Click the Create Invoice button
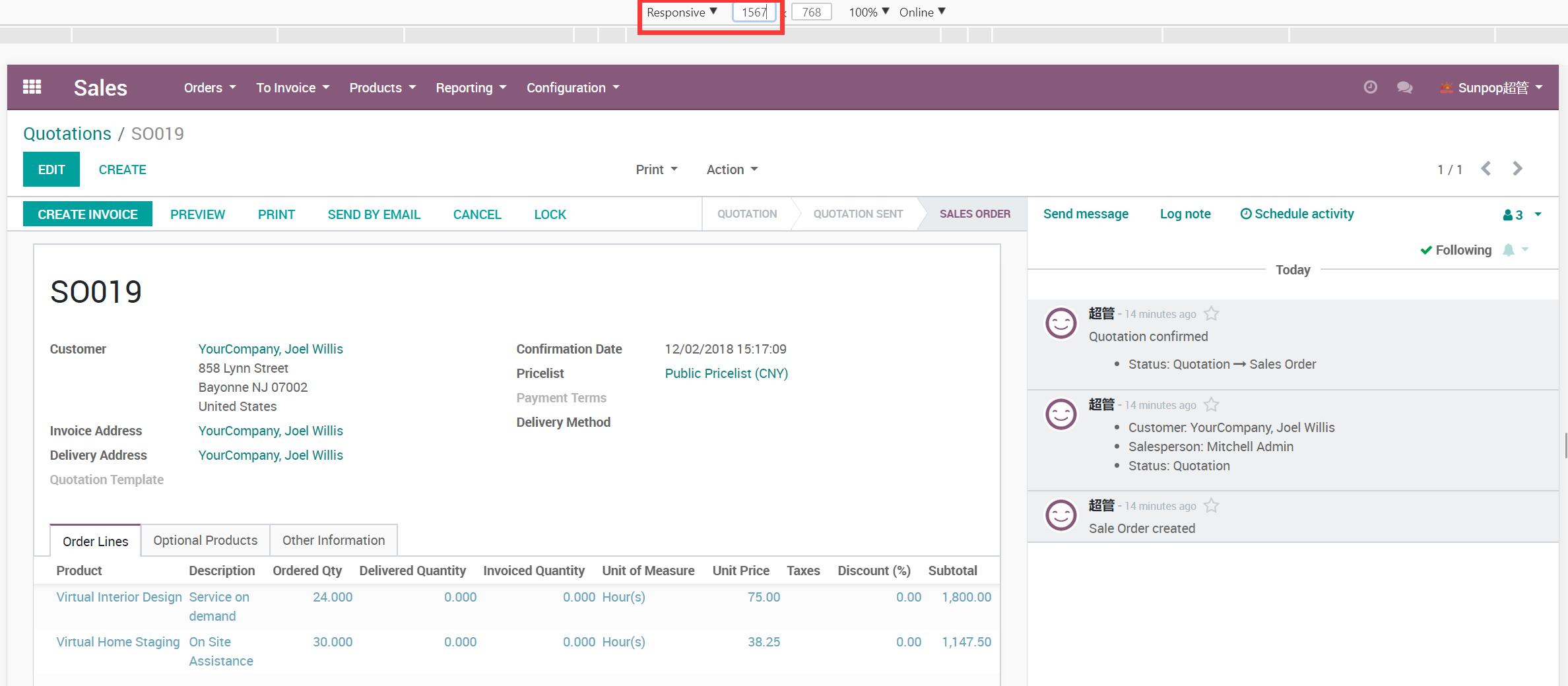 click(88, 214)
